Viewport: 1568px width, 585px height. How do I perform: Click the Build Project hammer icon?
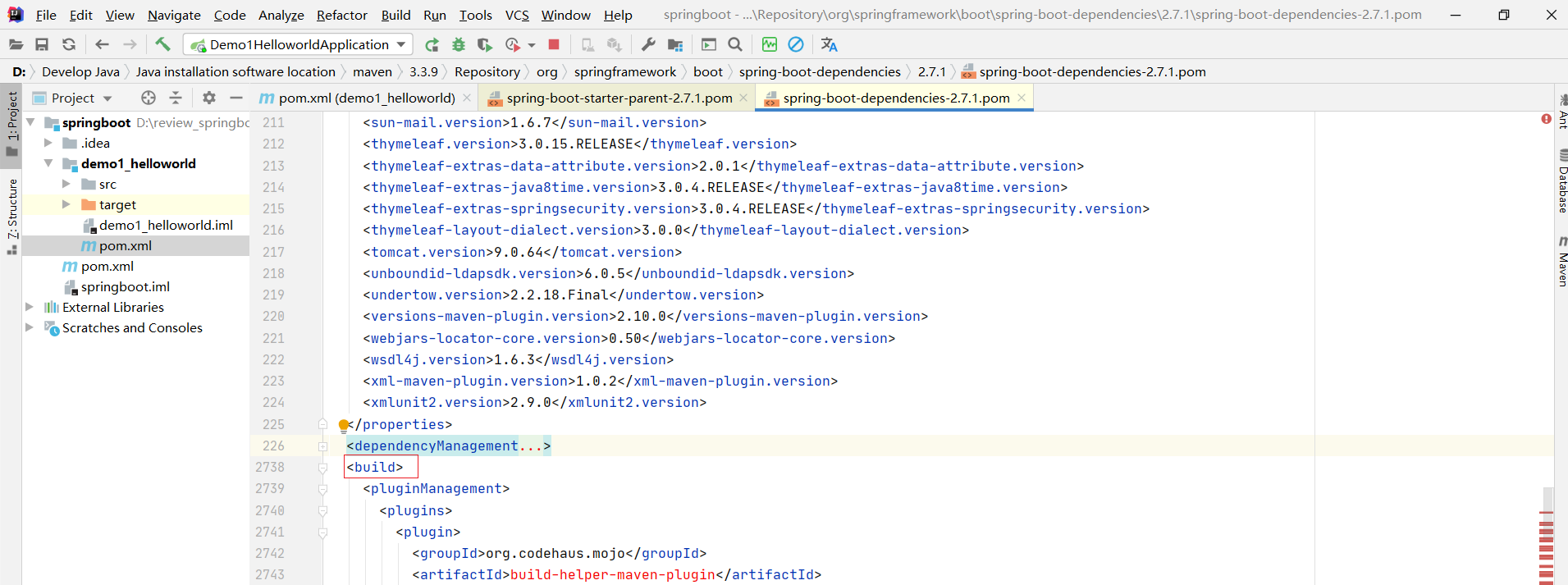click(162, 44)
